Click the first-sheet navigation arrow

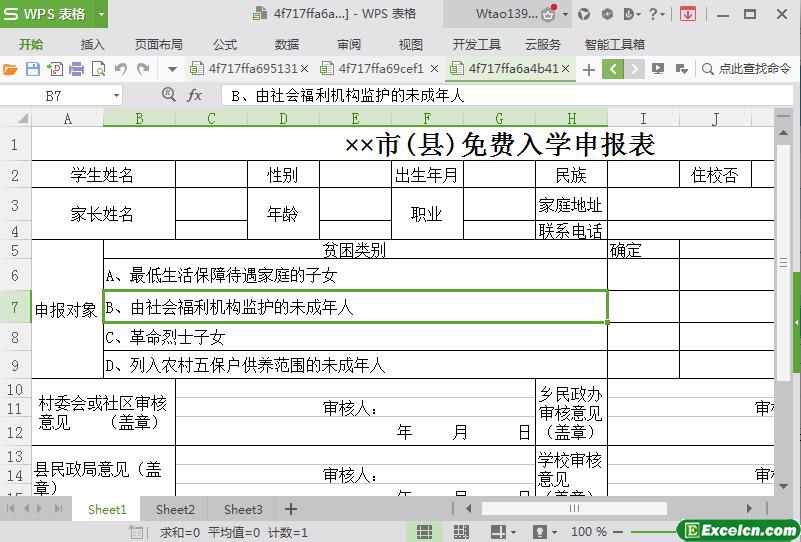pos(10,509)
